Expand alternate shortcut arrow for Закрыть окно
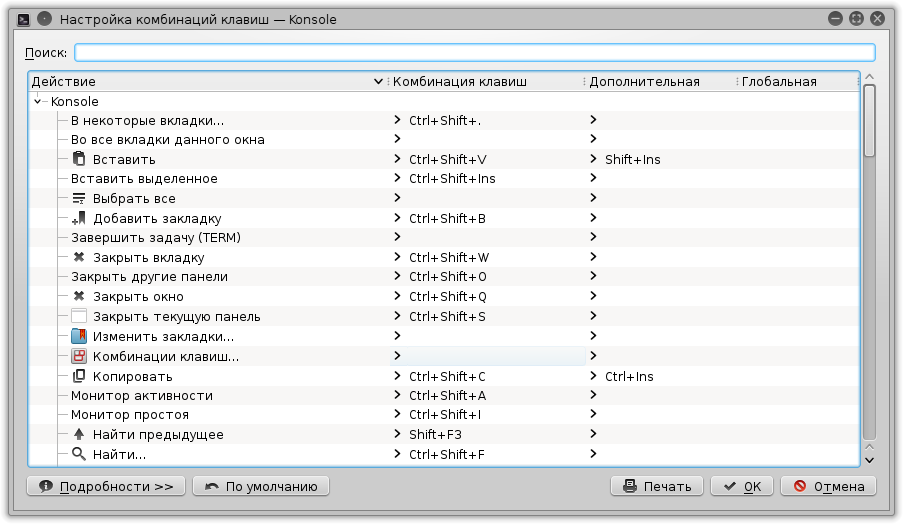 [593, 295]
